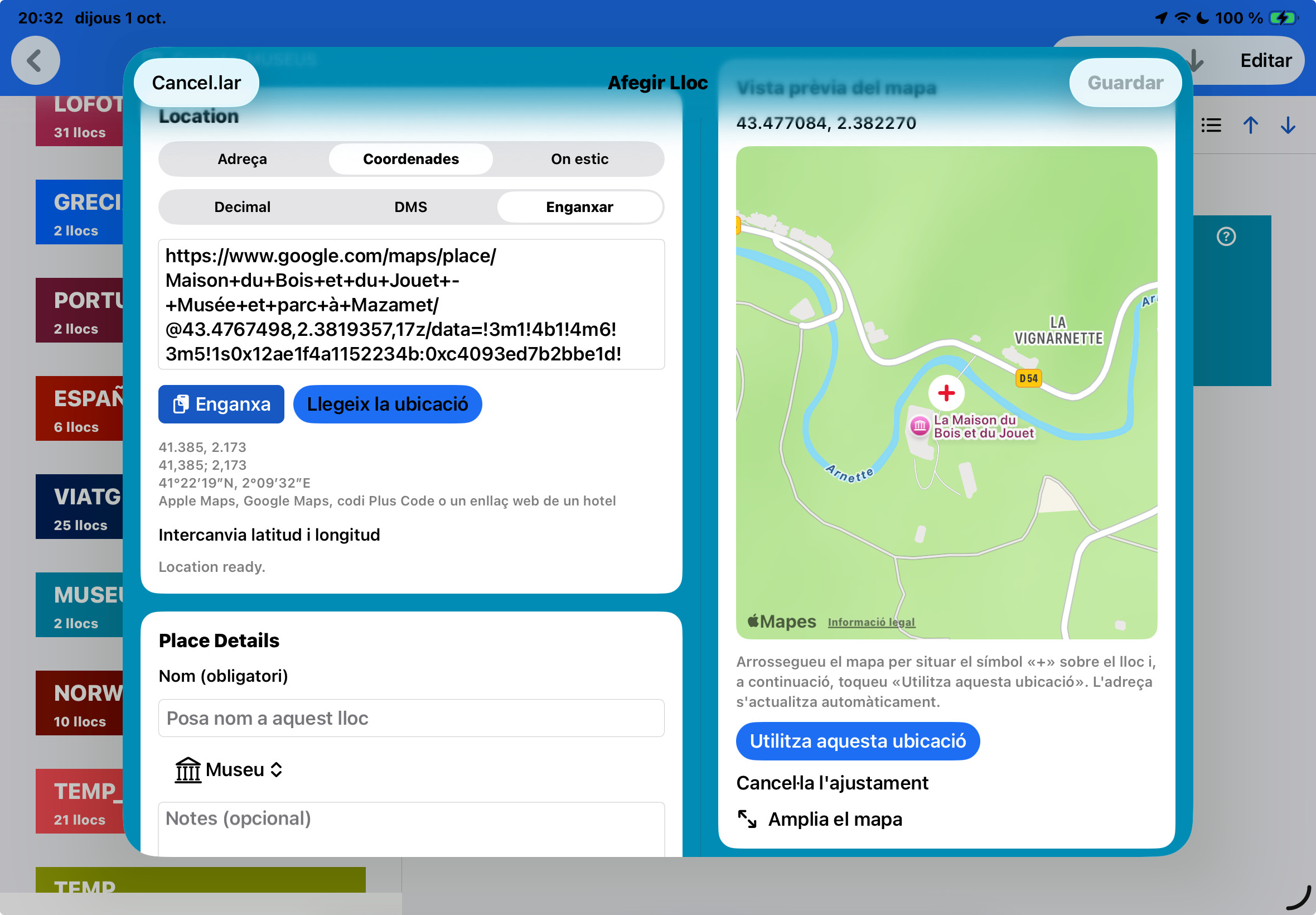Click the sort ascending up arrow

click(1251, 125)
